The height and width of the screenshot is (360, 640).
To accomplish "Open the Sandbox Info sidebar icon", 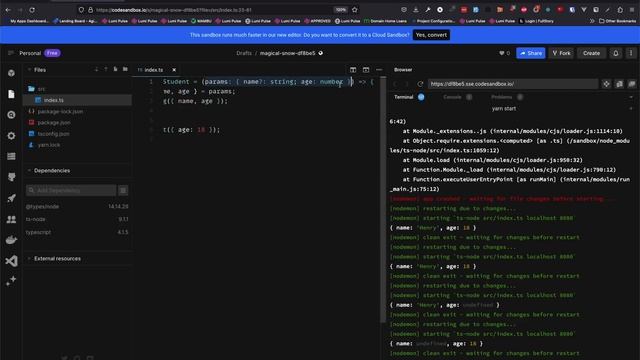I will point(11,73).
